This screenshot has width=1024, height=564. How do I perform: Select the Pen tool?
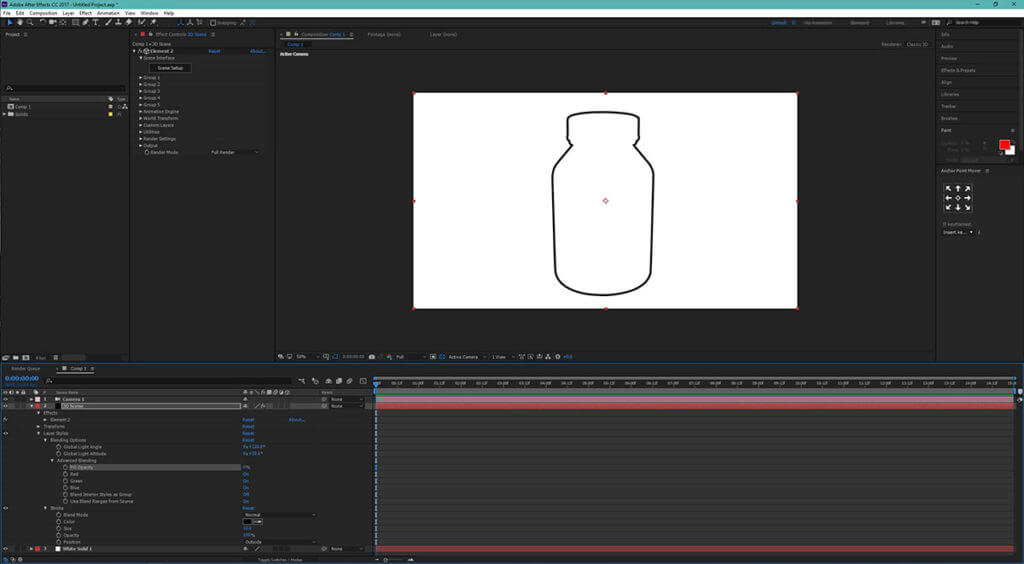(x=85, y=22)
